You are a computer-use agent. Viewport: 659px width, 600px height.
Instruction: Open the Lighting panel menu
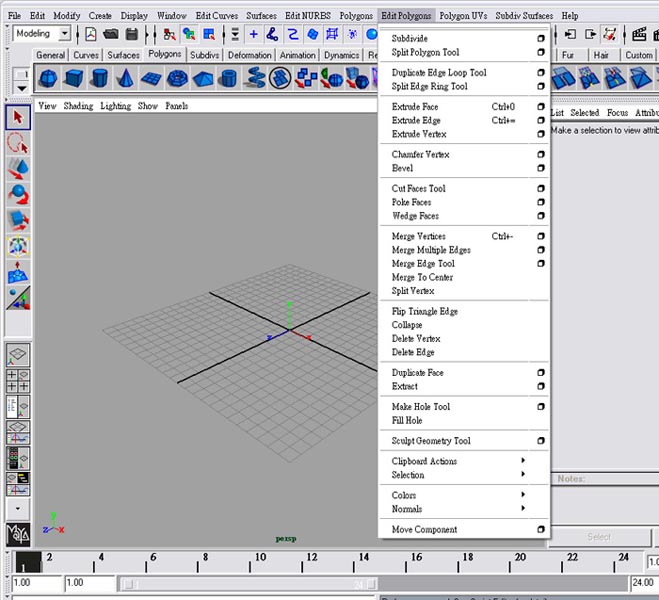click(x=116, y=106)
